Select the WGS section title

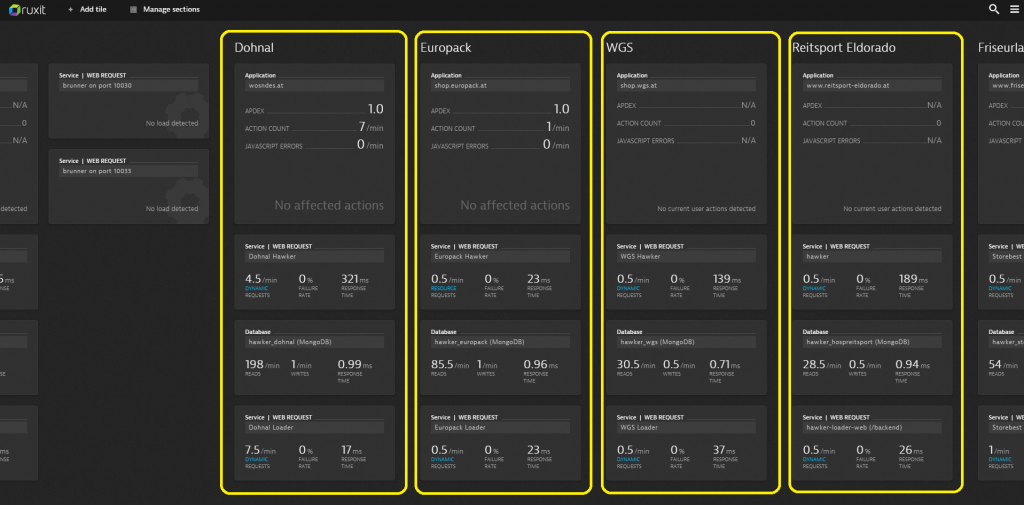click(x=620, y=48)
